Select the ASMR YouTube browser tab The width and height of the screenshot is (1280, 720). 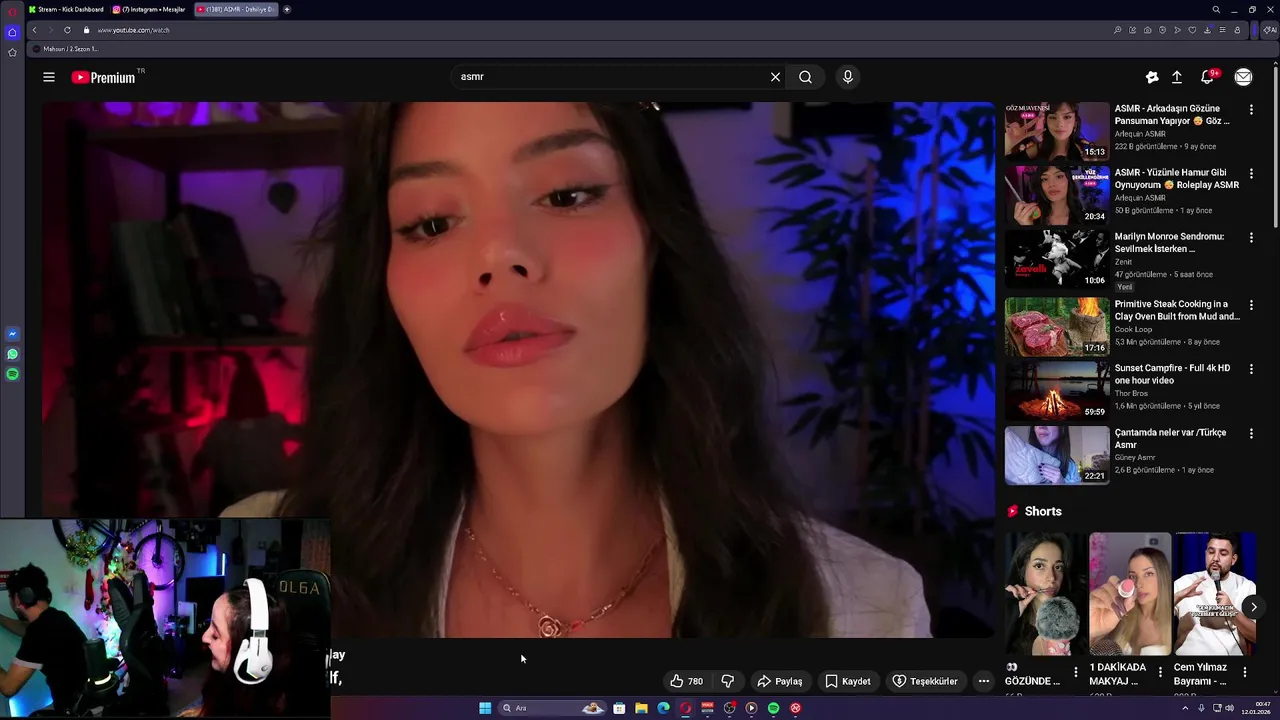[235, 9]
